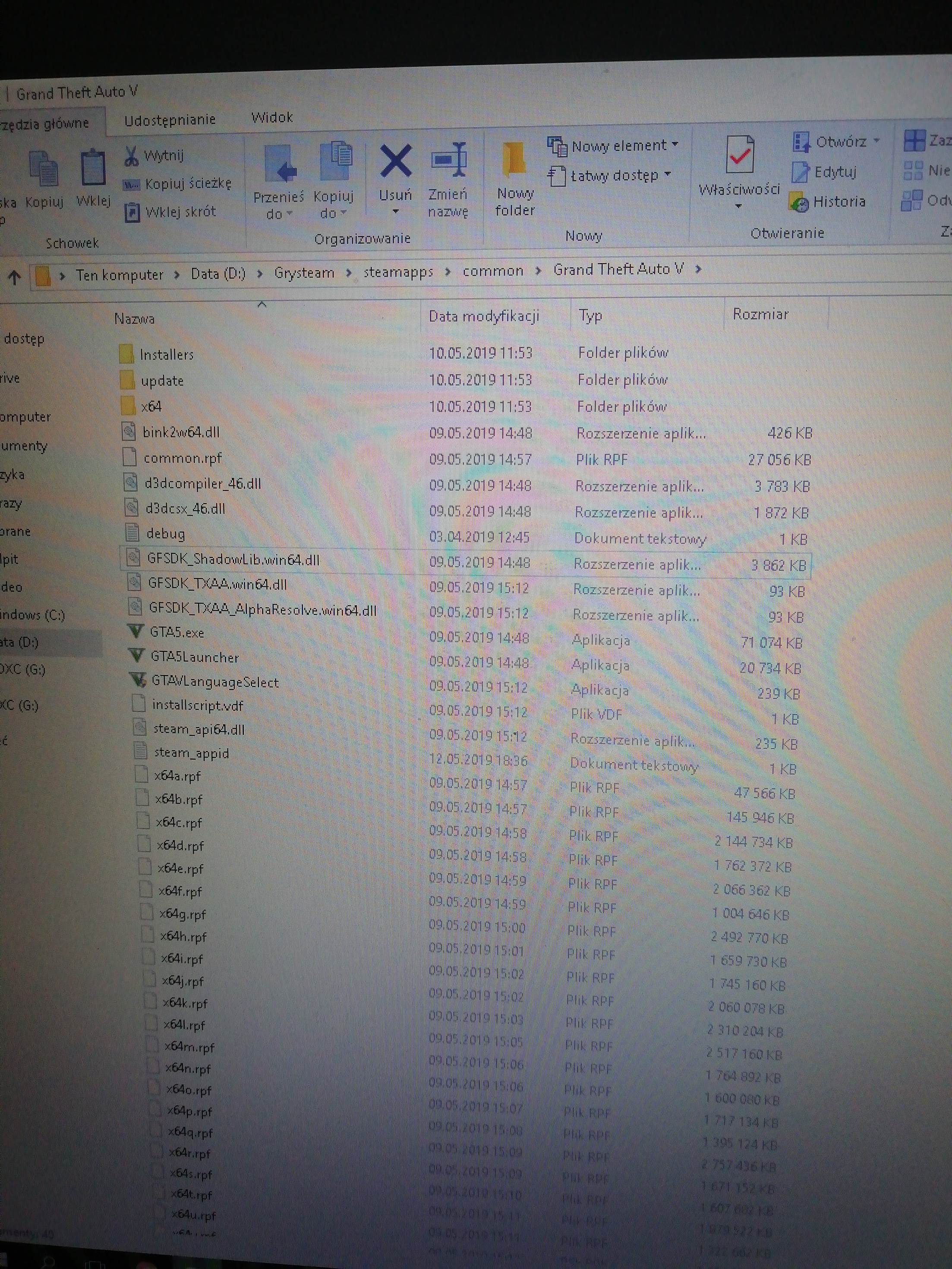Expand the chevron after Grand Theft Auto V

pos(698,268)
